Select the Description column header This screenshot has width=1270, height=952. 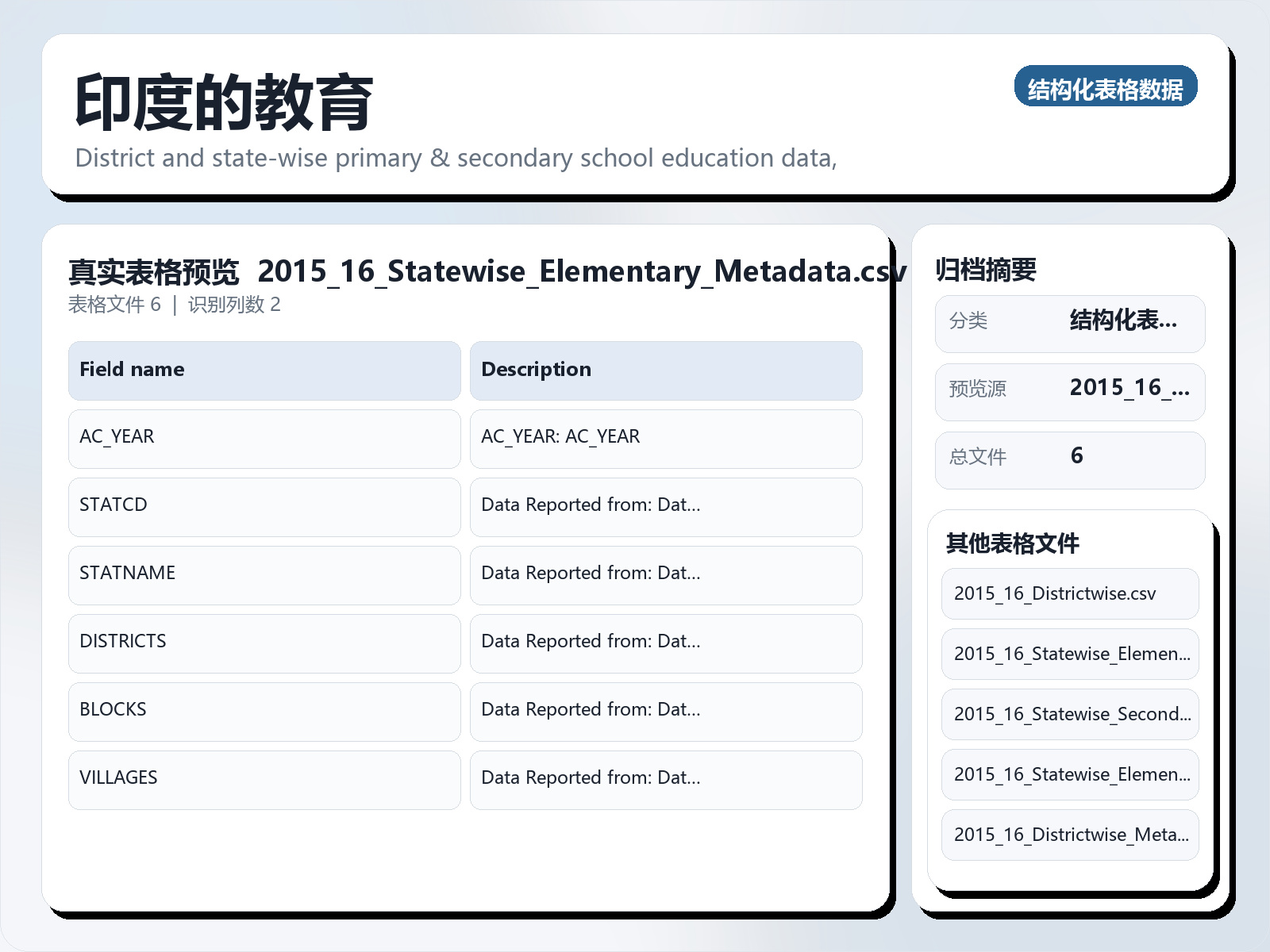point(665,370)
